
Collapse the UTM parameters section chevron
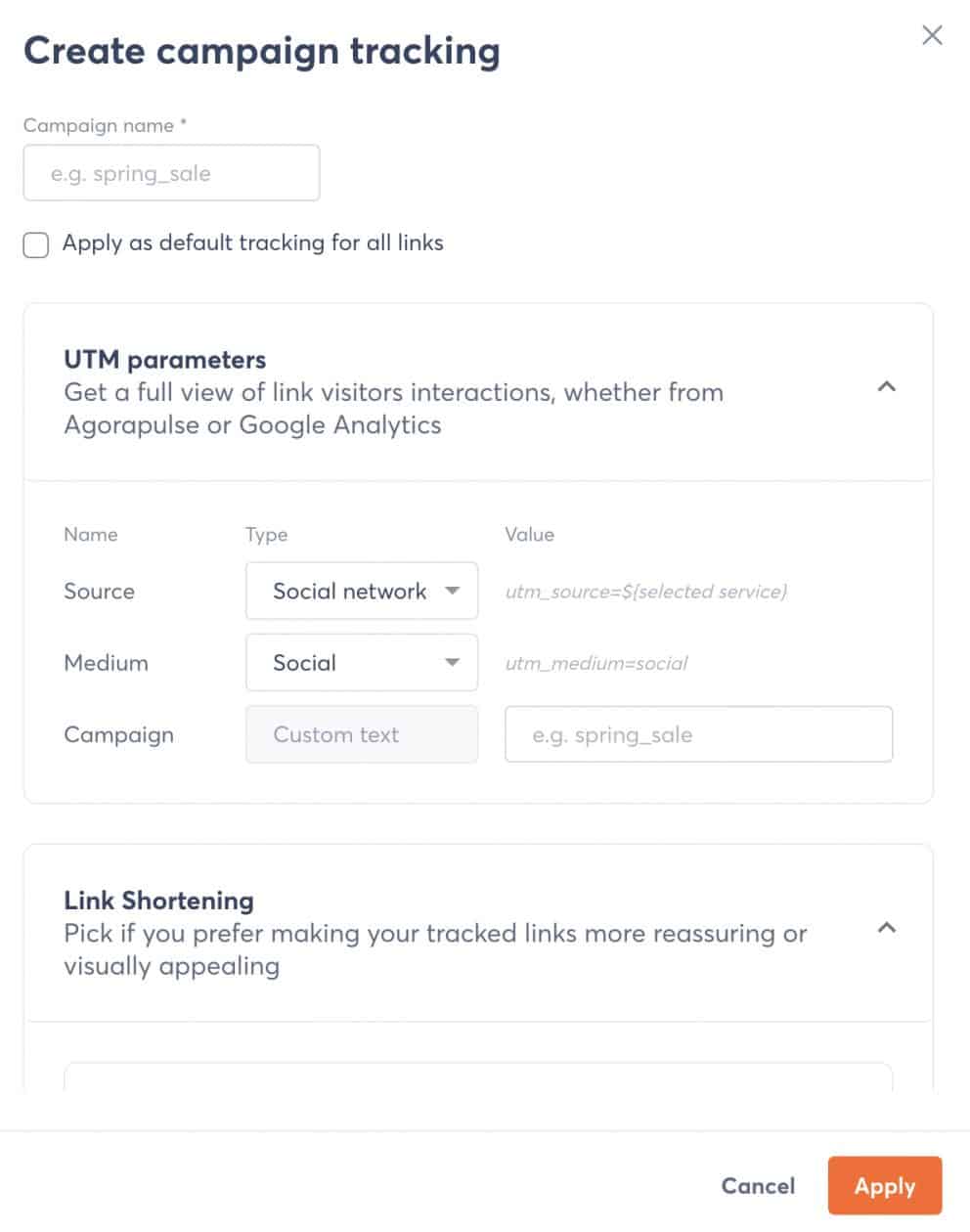(887, 387)
